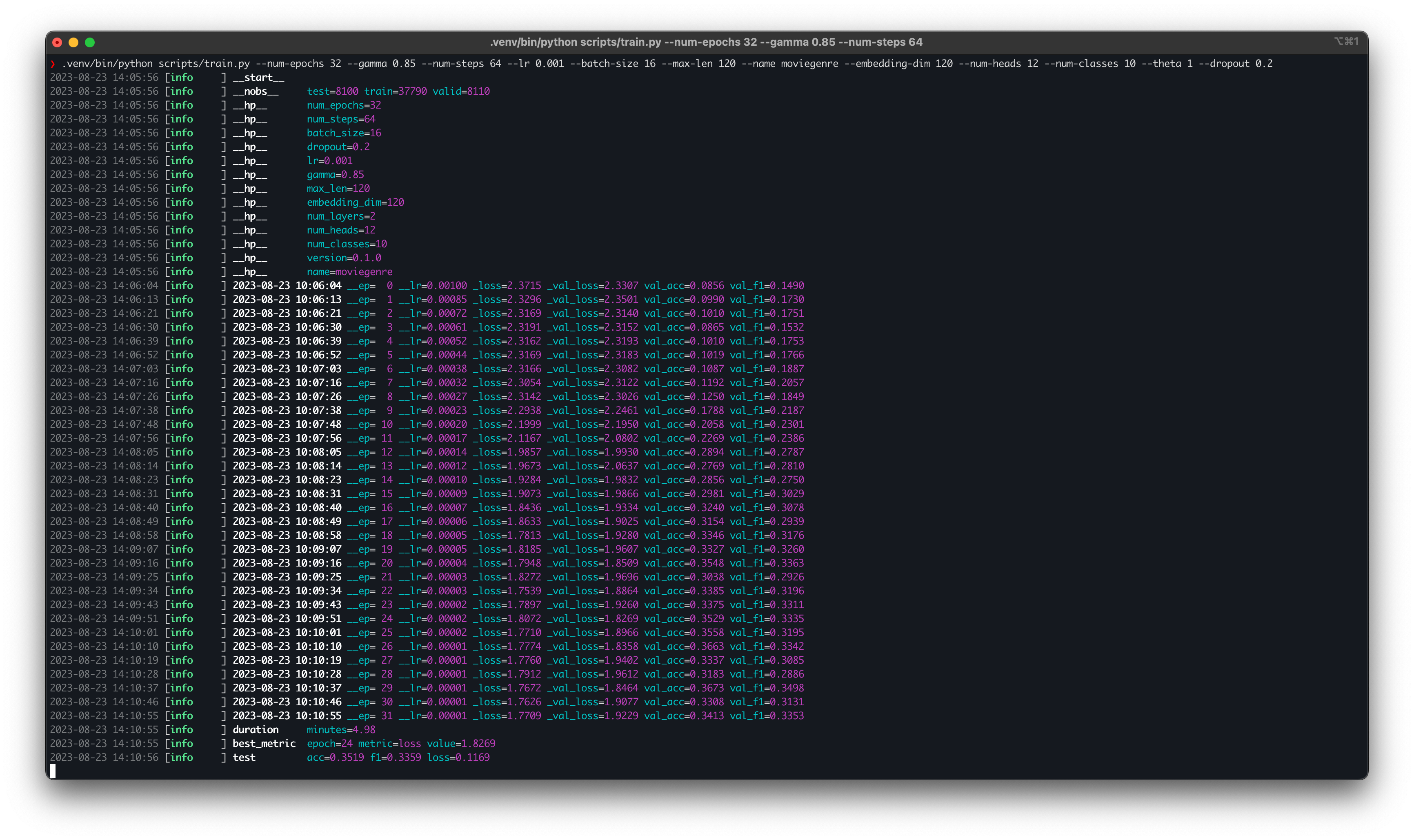The image size is (1414, 840).
Task: Click the terminal title bar command text
Action: 706,42
